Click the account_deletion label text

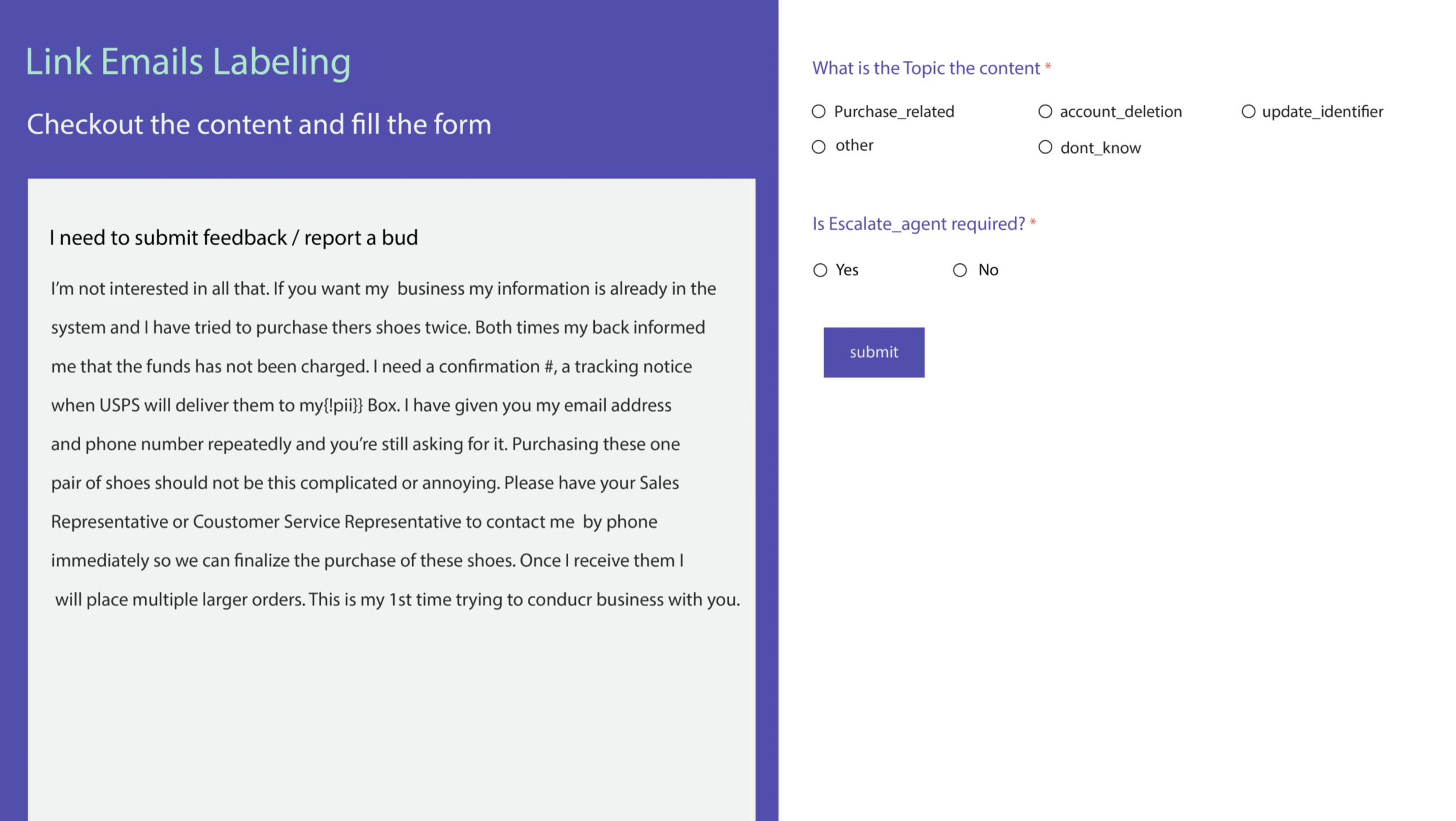click(x=1120, y=111)
